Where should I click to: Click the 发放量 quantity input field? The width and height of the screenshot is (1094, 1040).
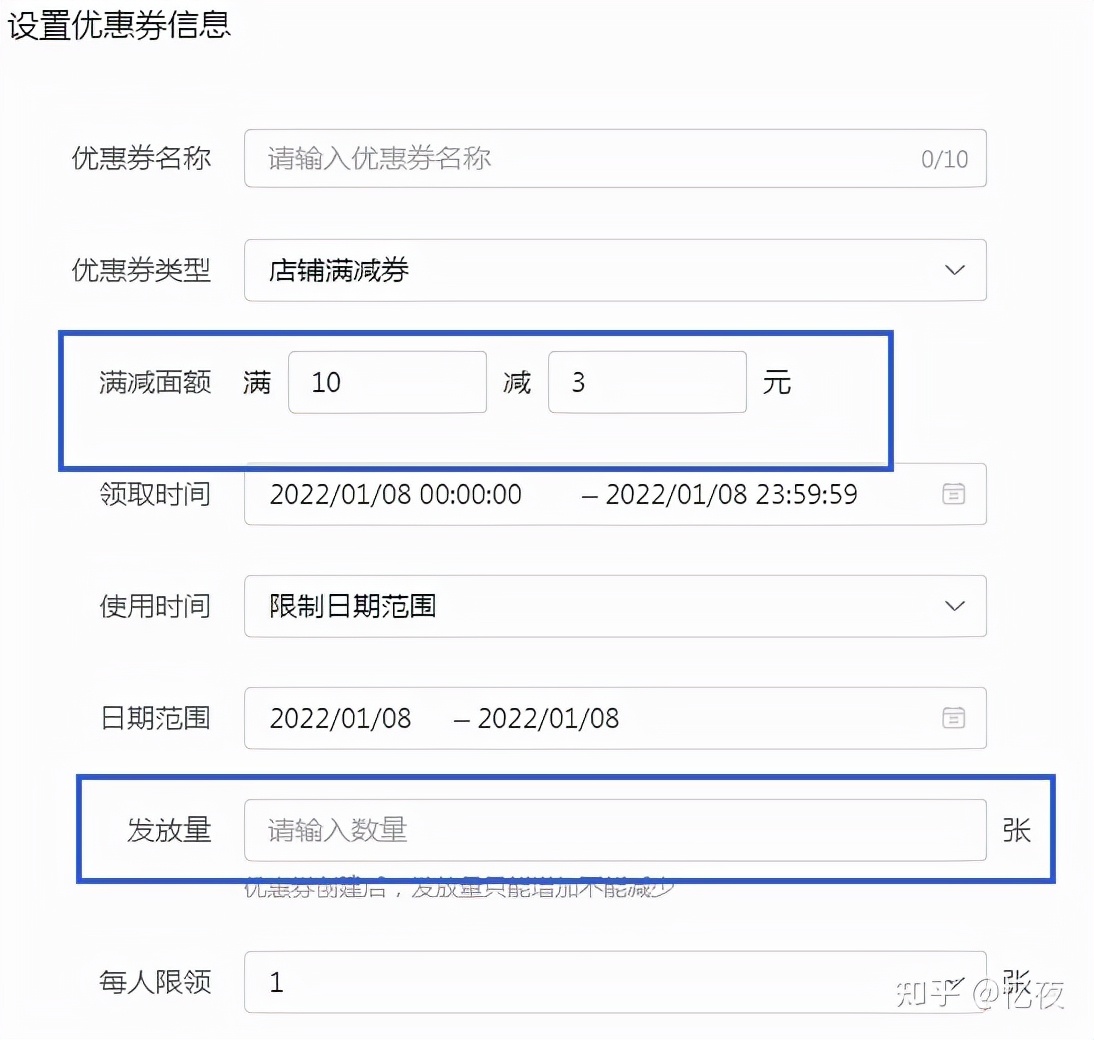coord(615,830)
